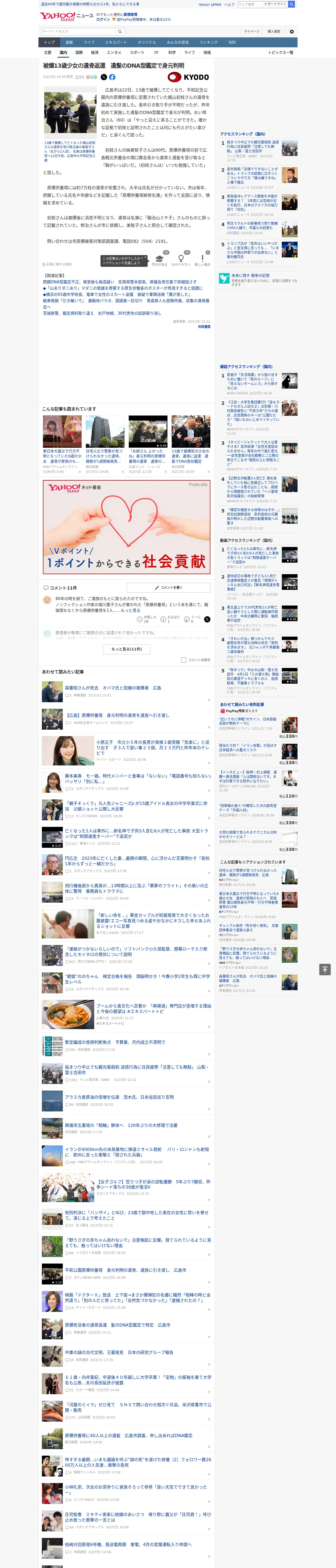Screen dimensions: 336x1568
Task: Open the ランキング tab
Action: click(209, 43)
